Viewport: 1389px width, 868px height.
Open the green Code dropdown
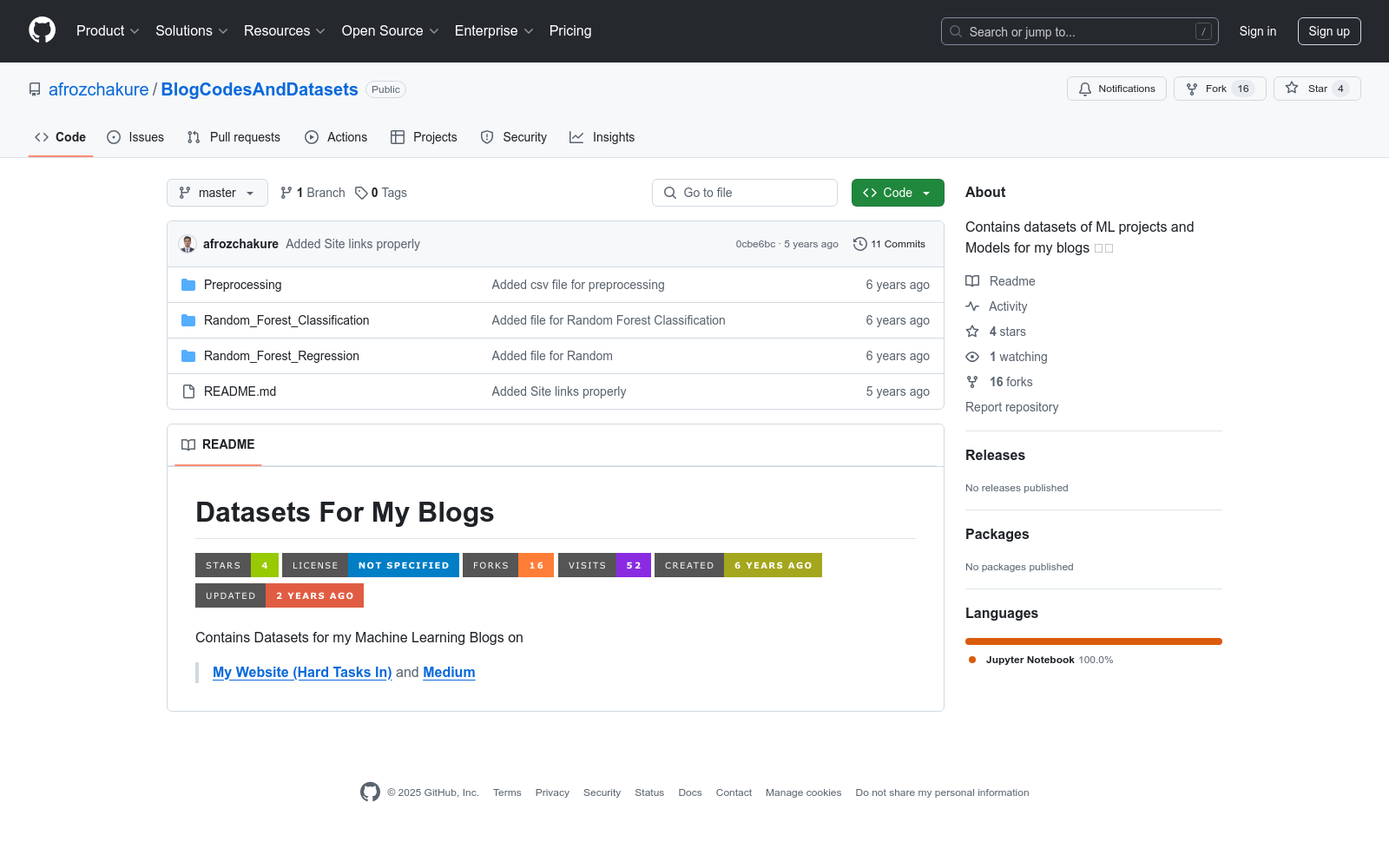898,193
